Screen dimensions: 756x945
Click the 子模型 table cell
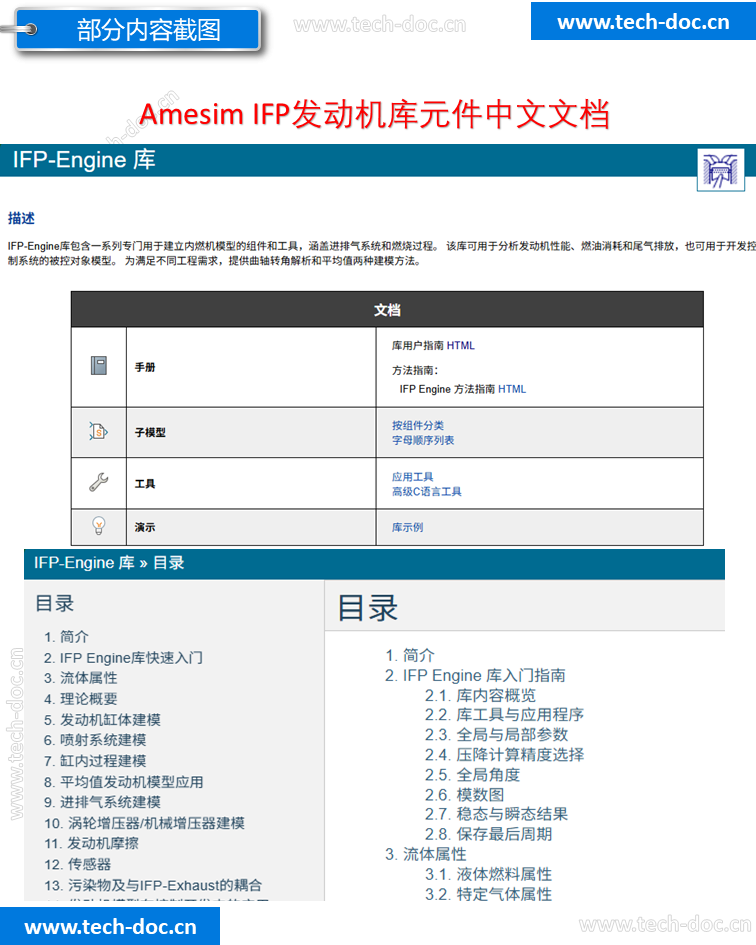coord(251,432)
